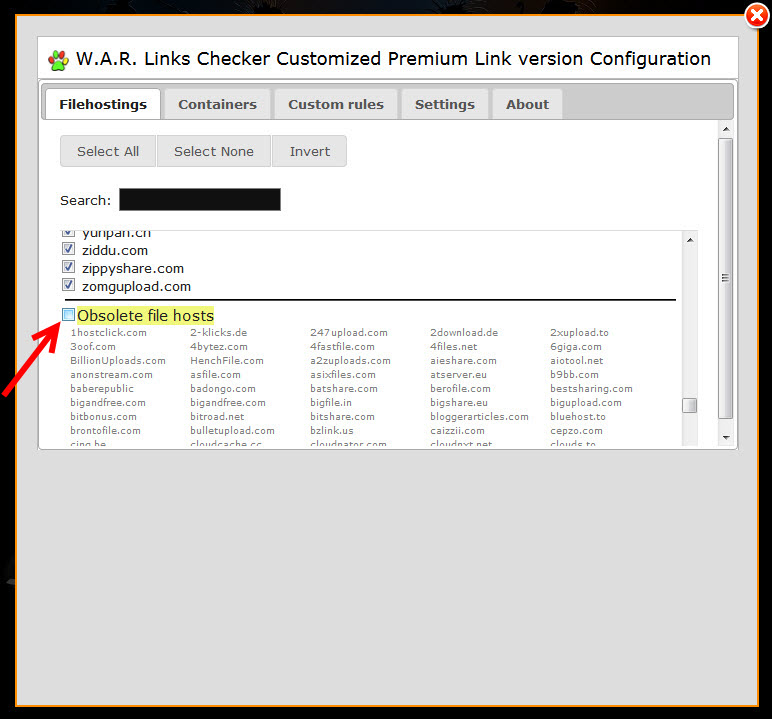Click the aieshare.com entry
Screen dimensions: 772x719
click(463, 360)
